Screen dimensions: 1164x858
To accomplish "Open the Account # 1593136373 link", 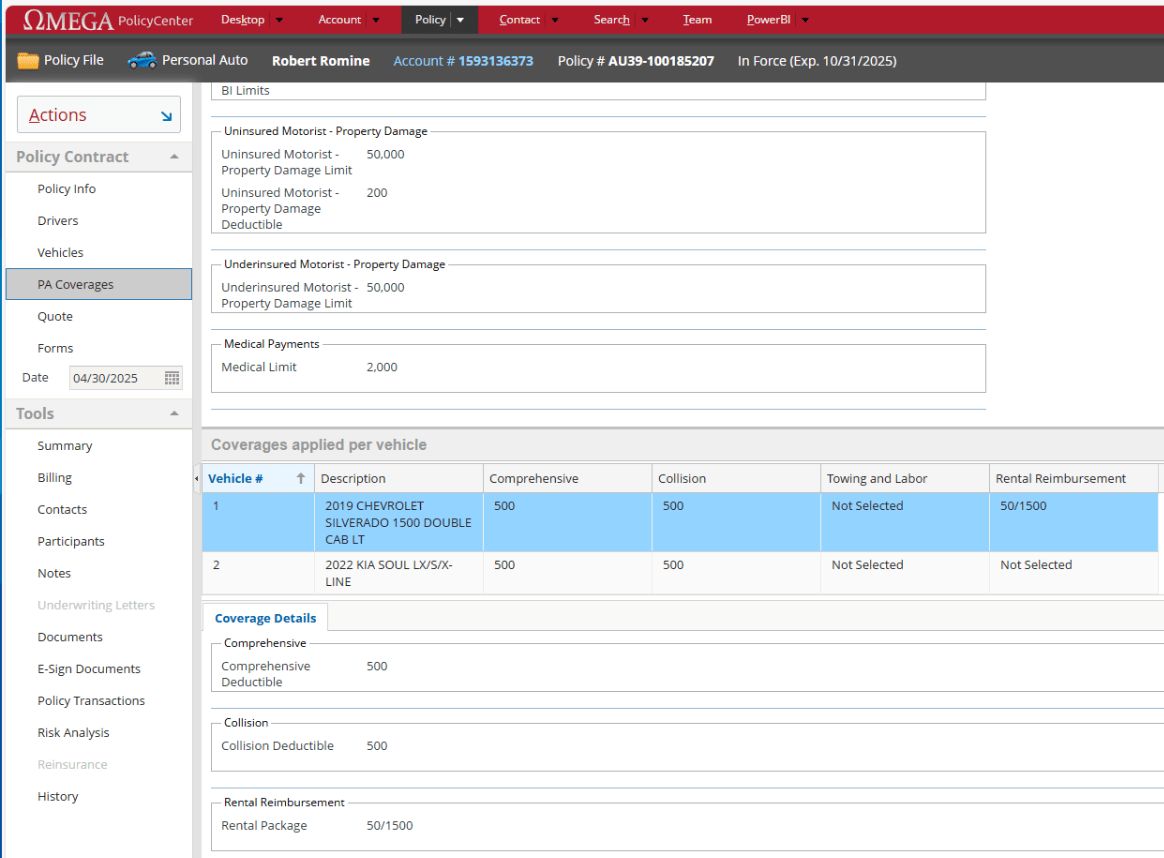I will [463, 61].
